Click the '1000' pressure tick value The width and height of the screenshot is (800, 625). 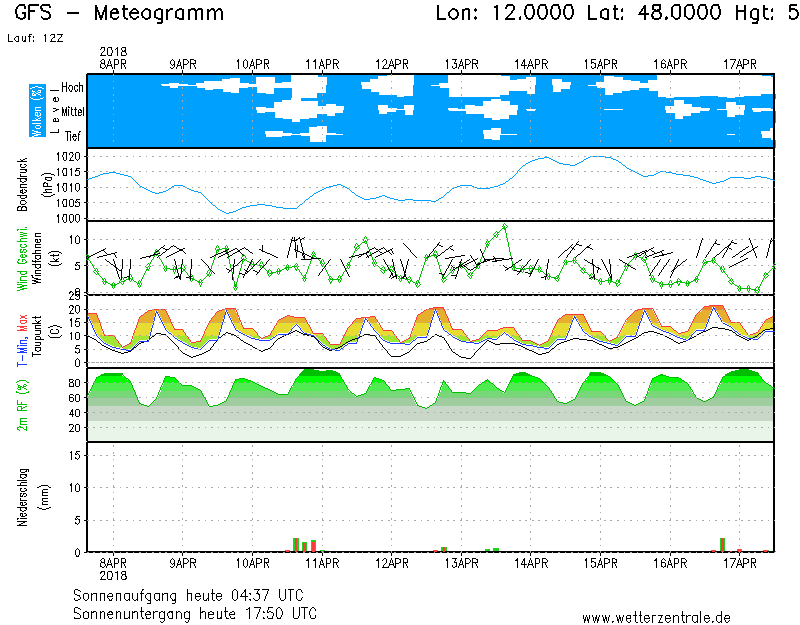(68, 218)
